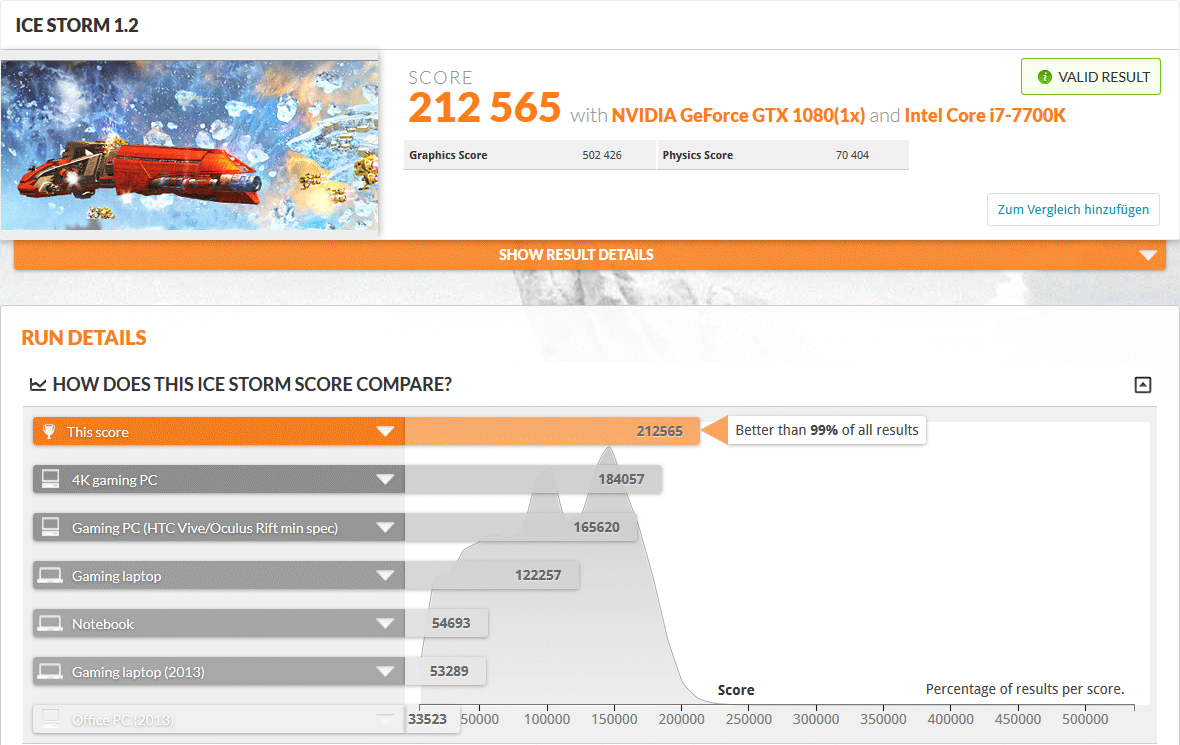
Task: Expand the This score dropdown arrow
Action: tap(385, 432)
